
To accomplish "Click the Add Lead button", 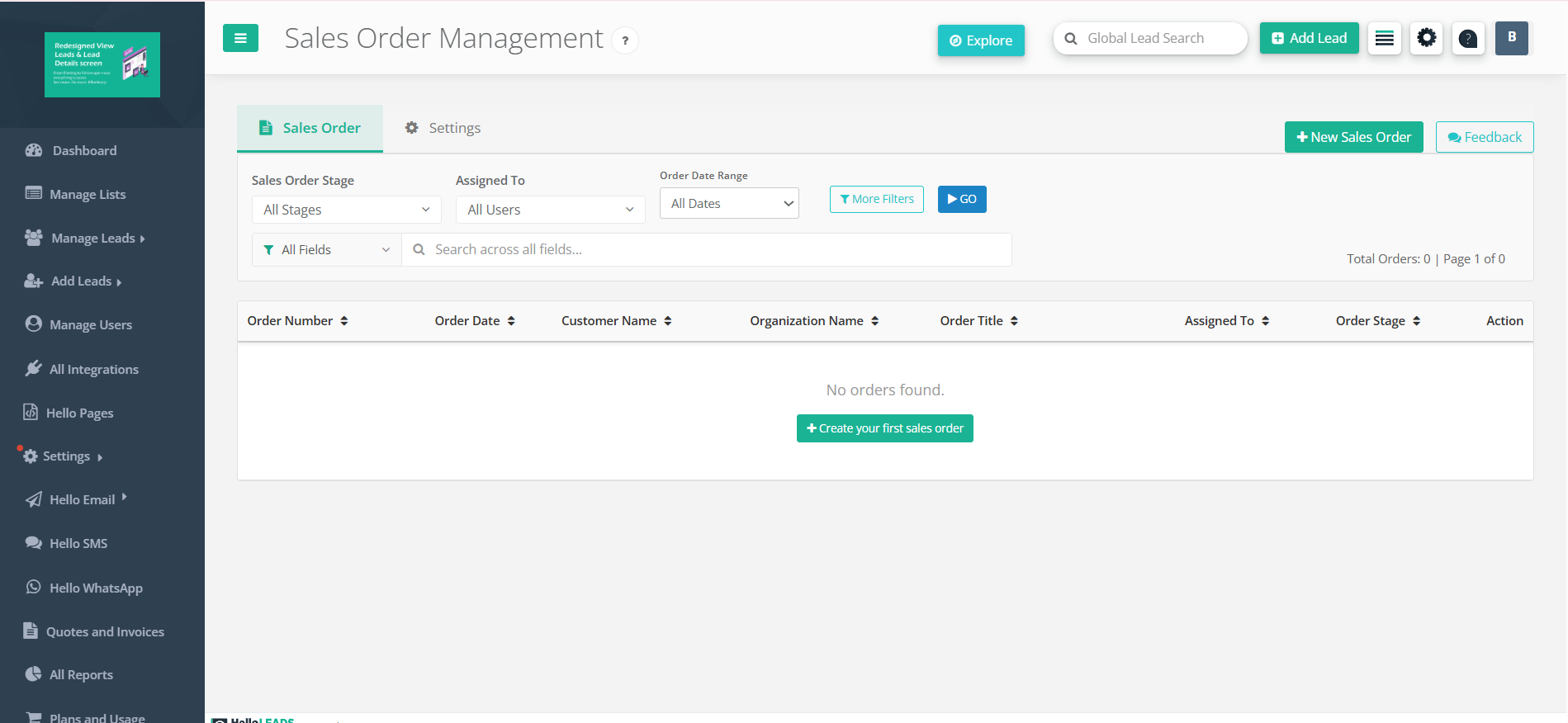I will [x=1310, y=38].
